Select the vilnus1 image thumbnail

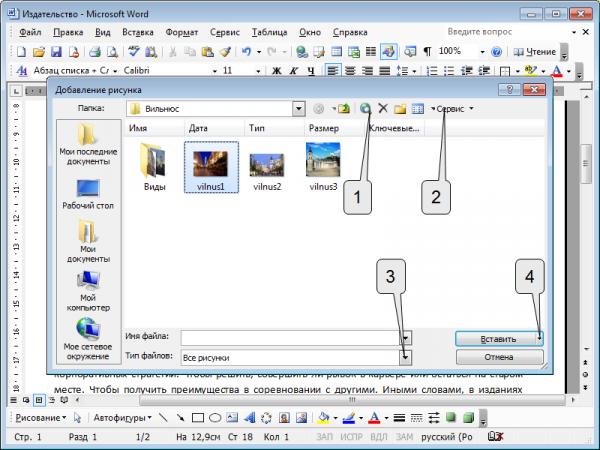point(211,167)
